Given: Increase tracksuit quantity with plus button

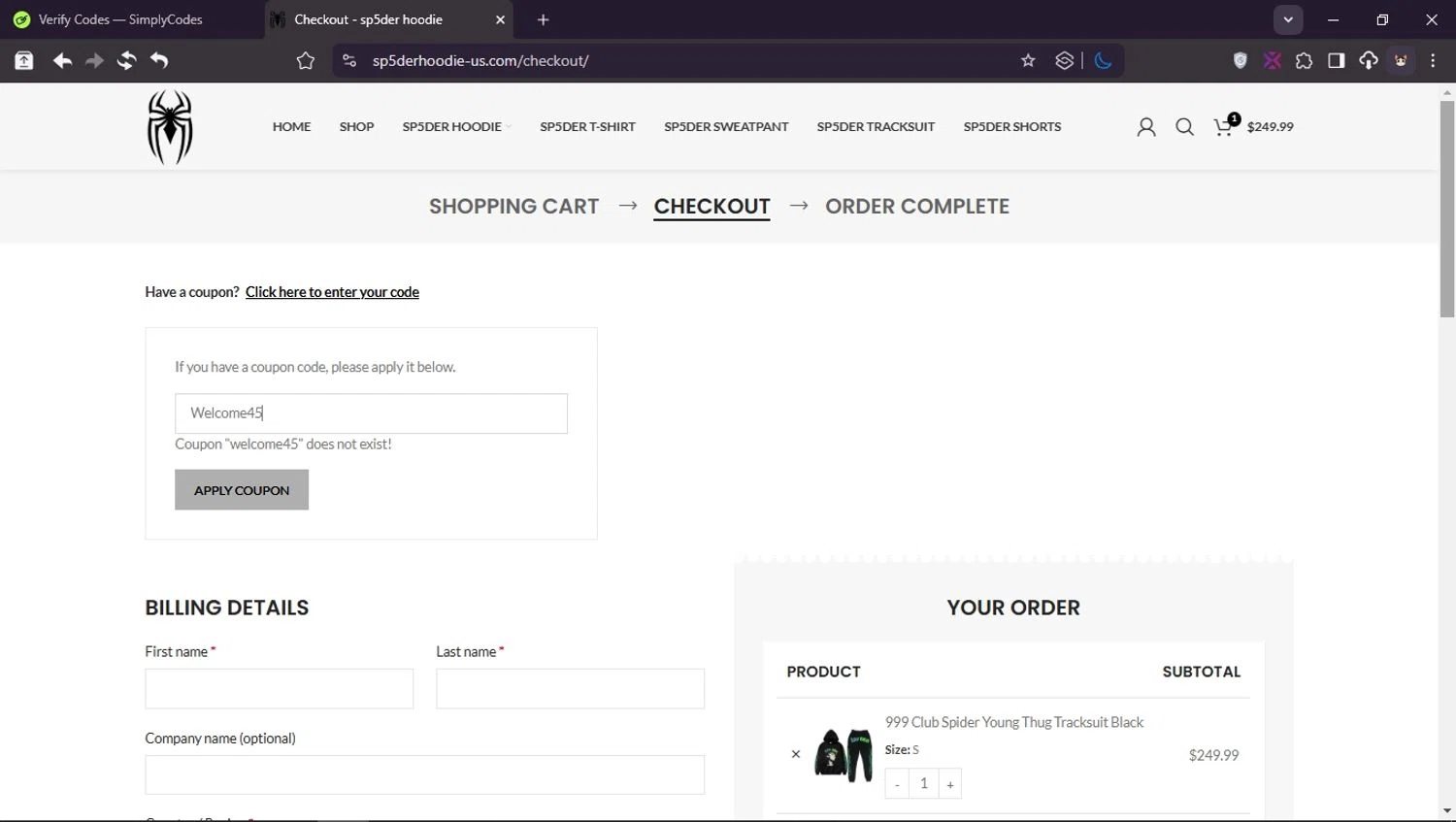Looking at the screenshot, I should [x=950, y=784].
